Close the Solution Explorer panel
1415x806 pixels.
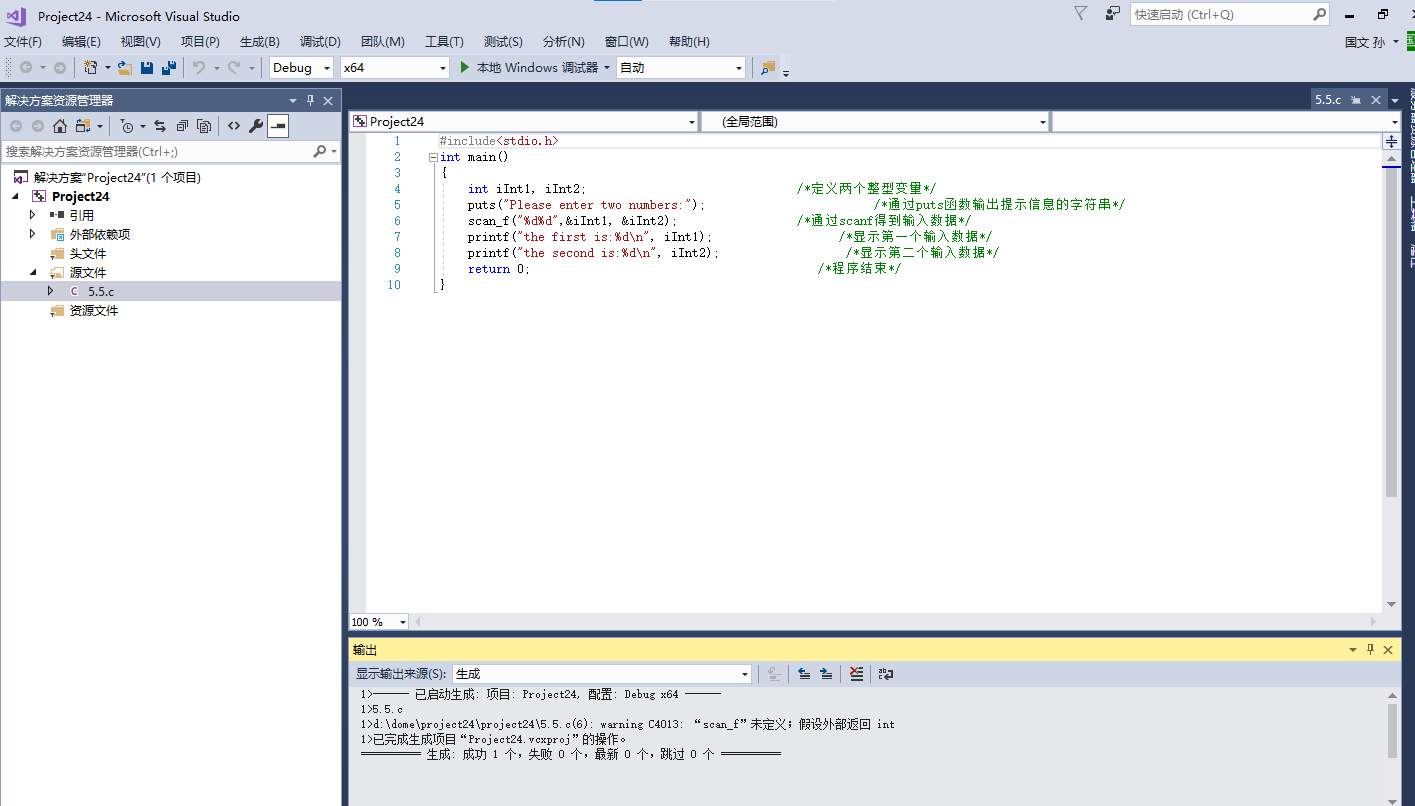pos(328,100)
